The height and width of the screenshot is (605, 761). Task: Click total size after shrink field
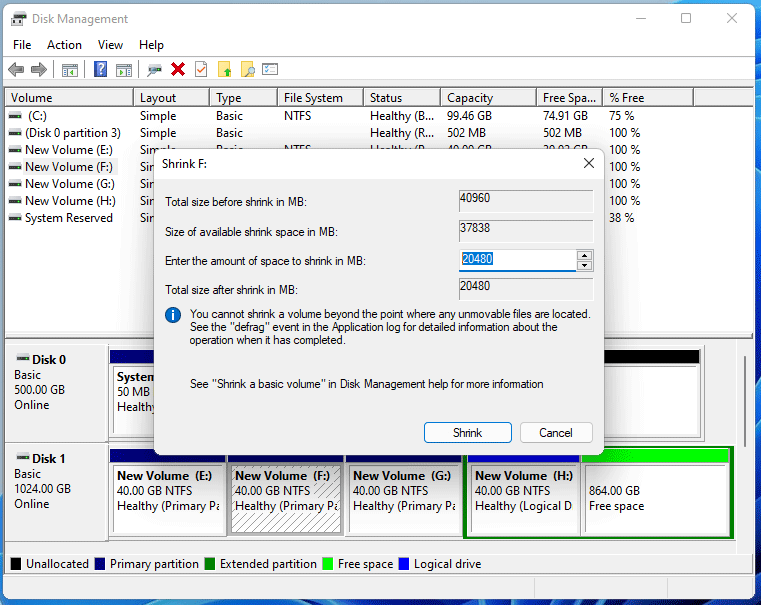click(526, 289)
